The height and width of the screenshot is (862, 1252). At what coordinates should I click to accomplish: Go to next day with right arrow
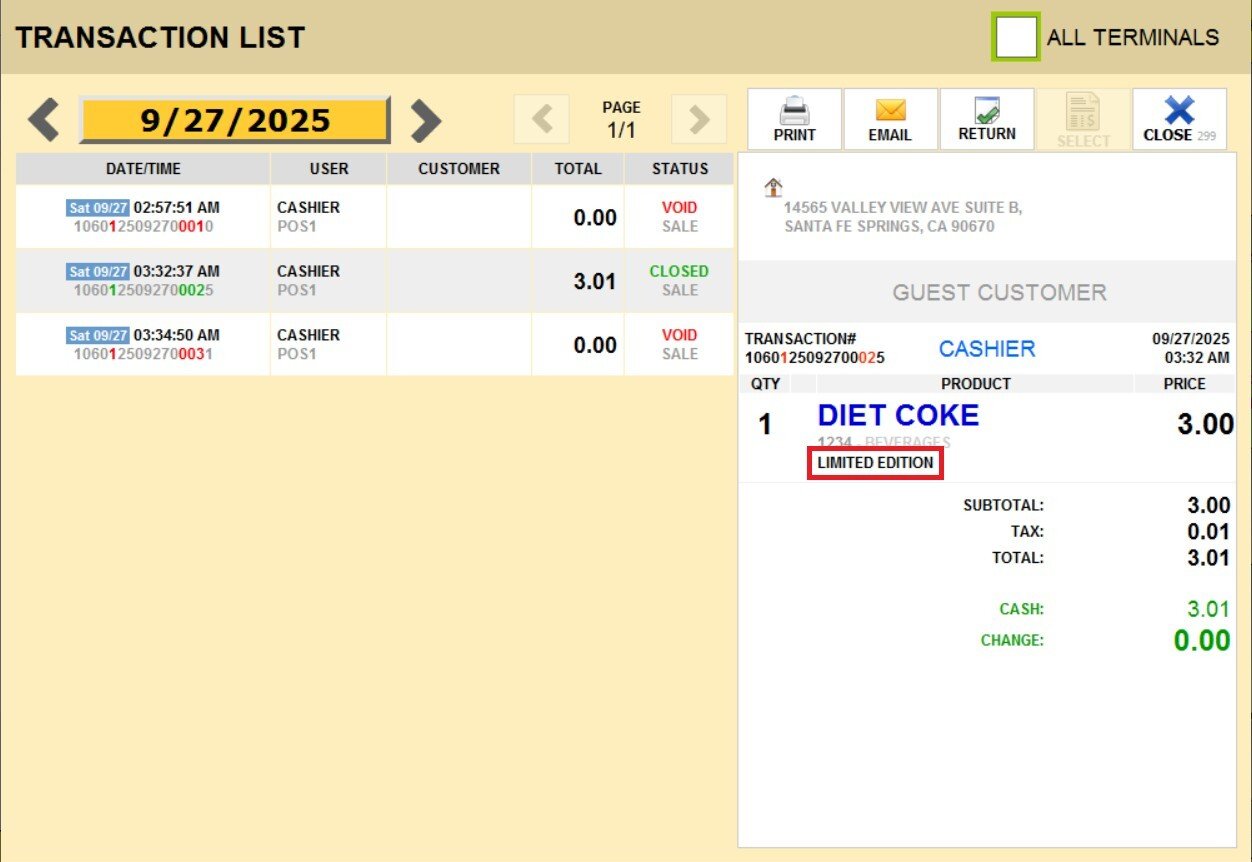tap(425, 121)
